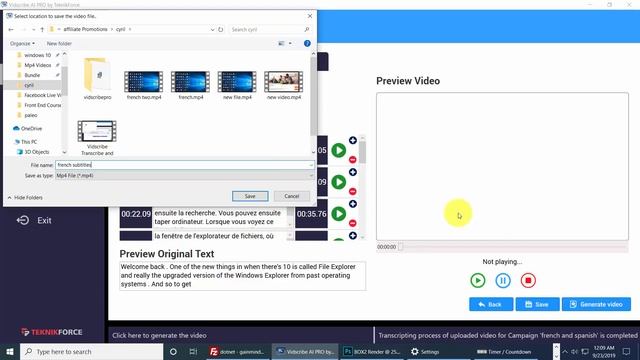640x360 pixels.
Task: Expand the address bar previous locations dropdown
Action: 212,29
